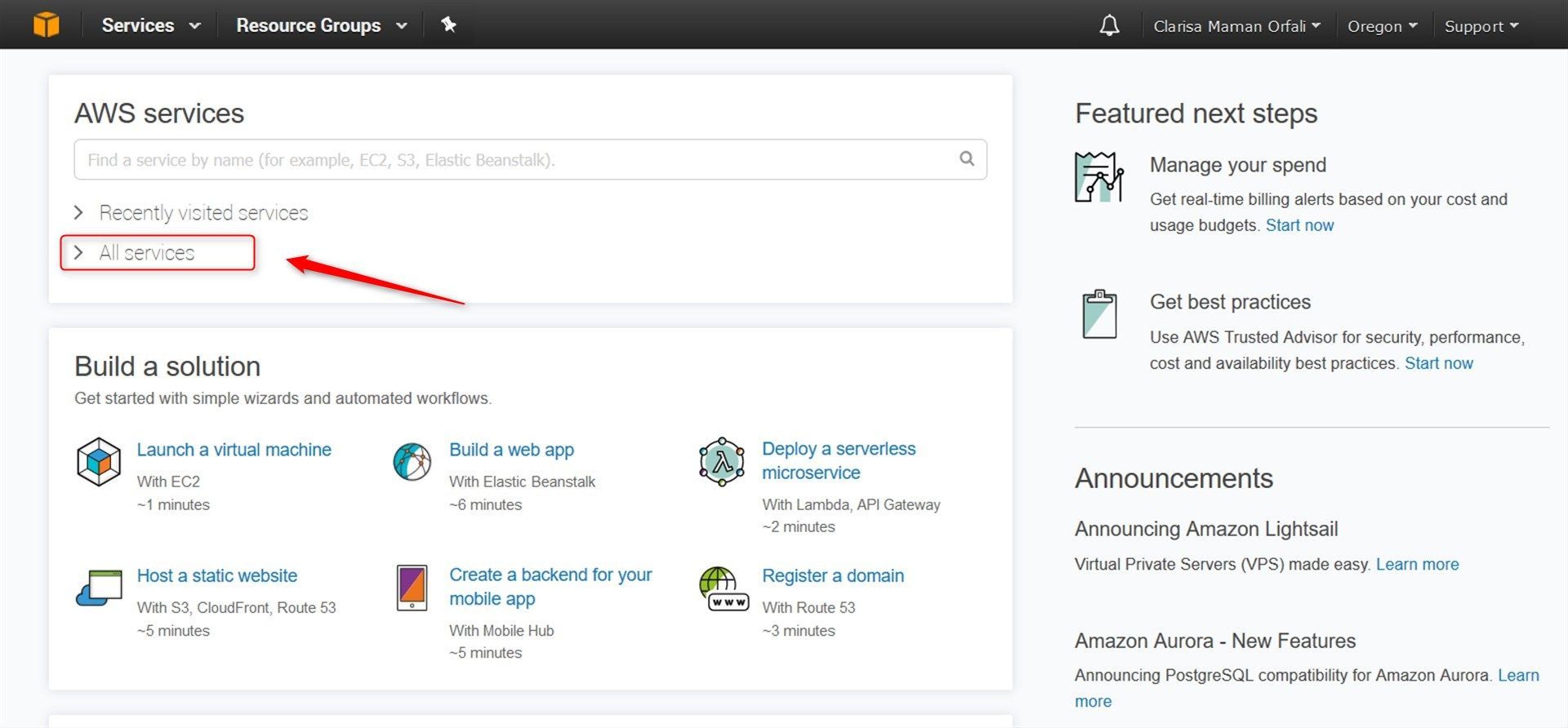Viewport: 1568px width, 728px height.
Task: Click Start now under Manage your spend
Action: [1299, 225]
